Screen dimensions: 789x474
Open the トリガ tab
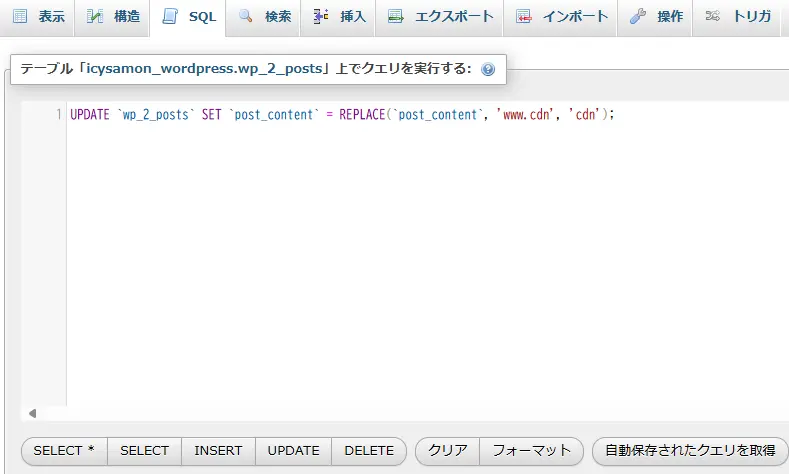click(737, 18)
